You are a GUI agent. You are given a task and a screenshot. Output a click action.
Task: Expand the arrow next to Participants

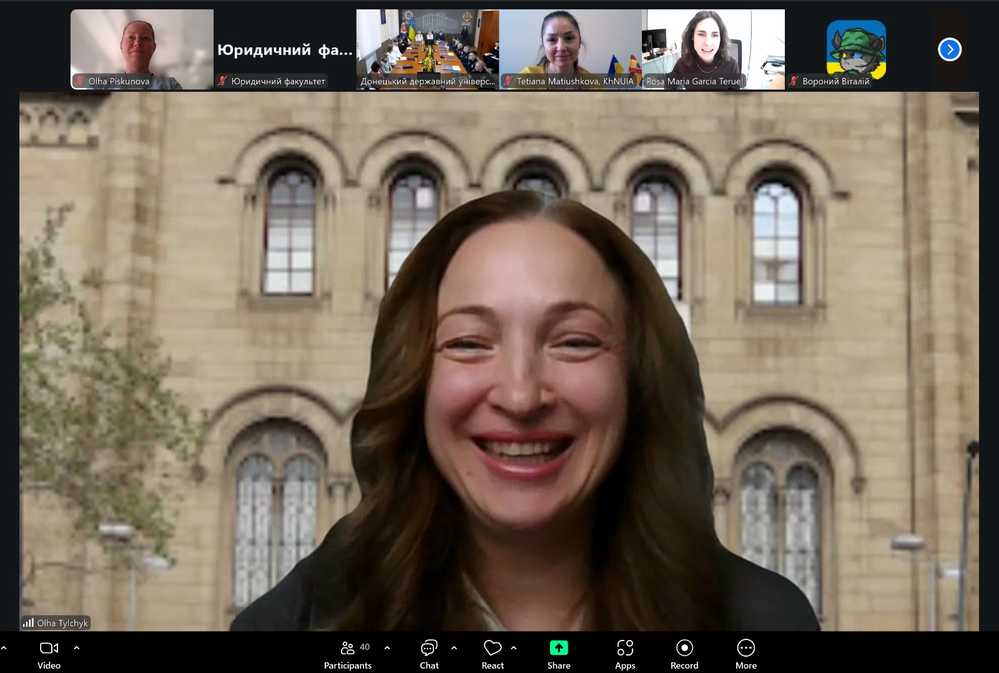(x=387, y=647)
